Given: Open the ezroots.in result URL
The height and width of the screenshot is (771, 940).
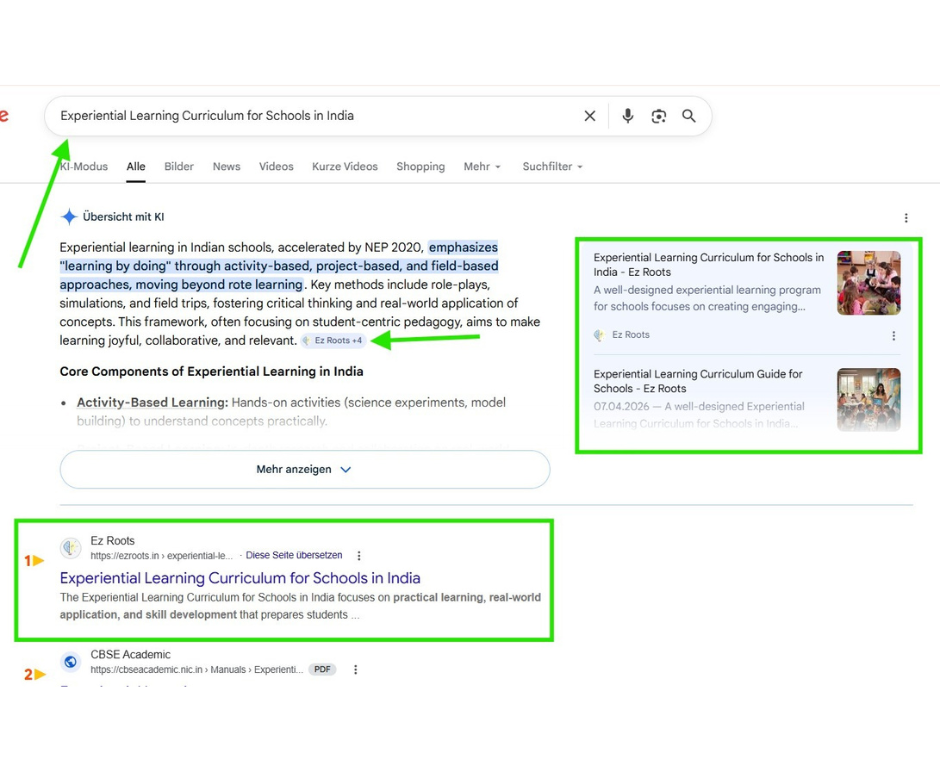Looking at the screenshot, I should 161,556.
